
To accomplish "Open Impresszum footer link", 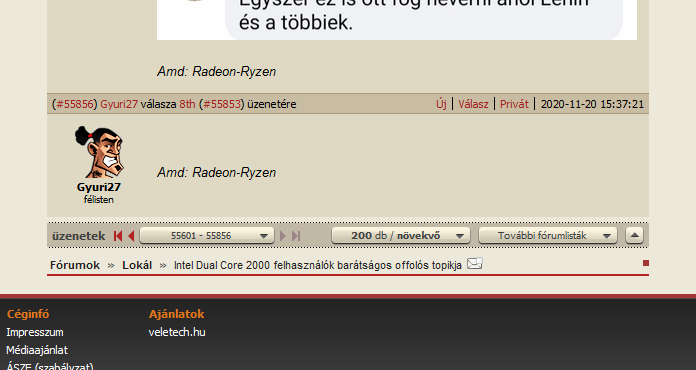I will (35, 332).
